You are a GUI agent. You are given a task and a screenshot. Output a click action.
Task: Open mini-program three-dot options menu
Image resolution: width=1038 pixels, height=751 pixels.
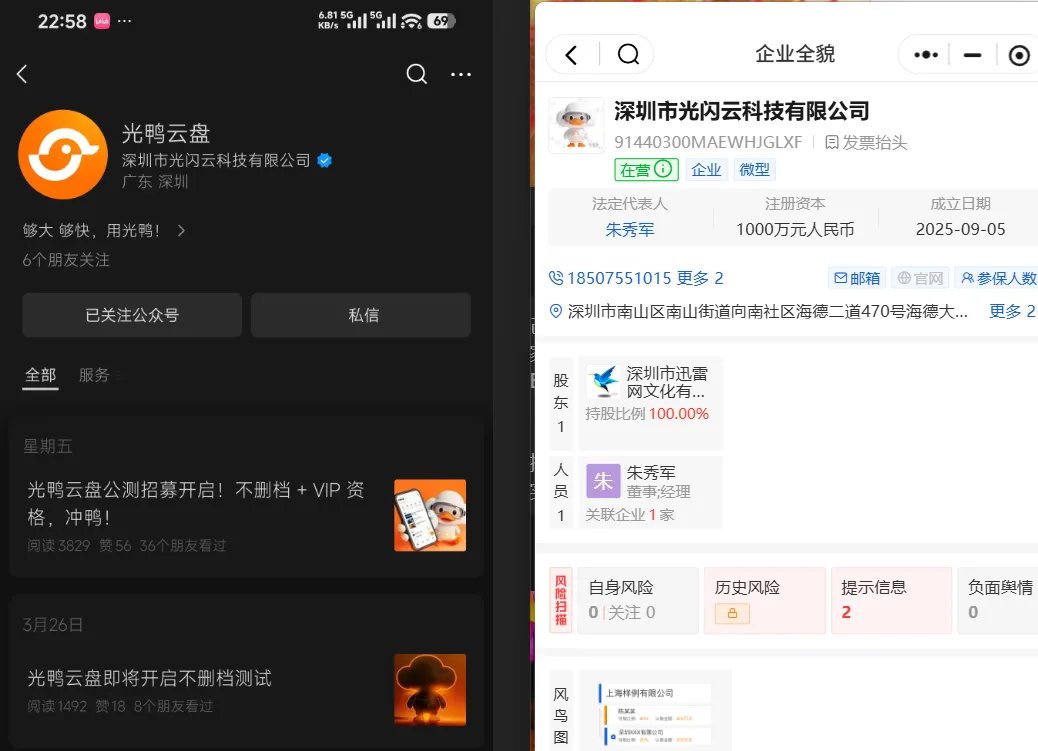click(x=925, y=54)
